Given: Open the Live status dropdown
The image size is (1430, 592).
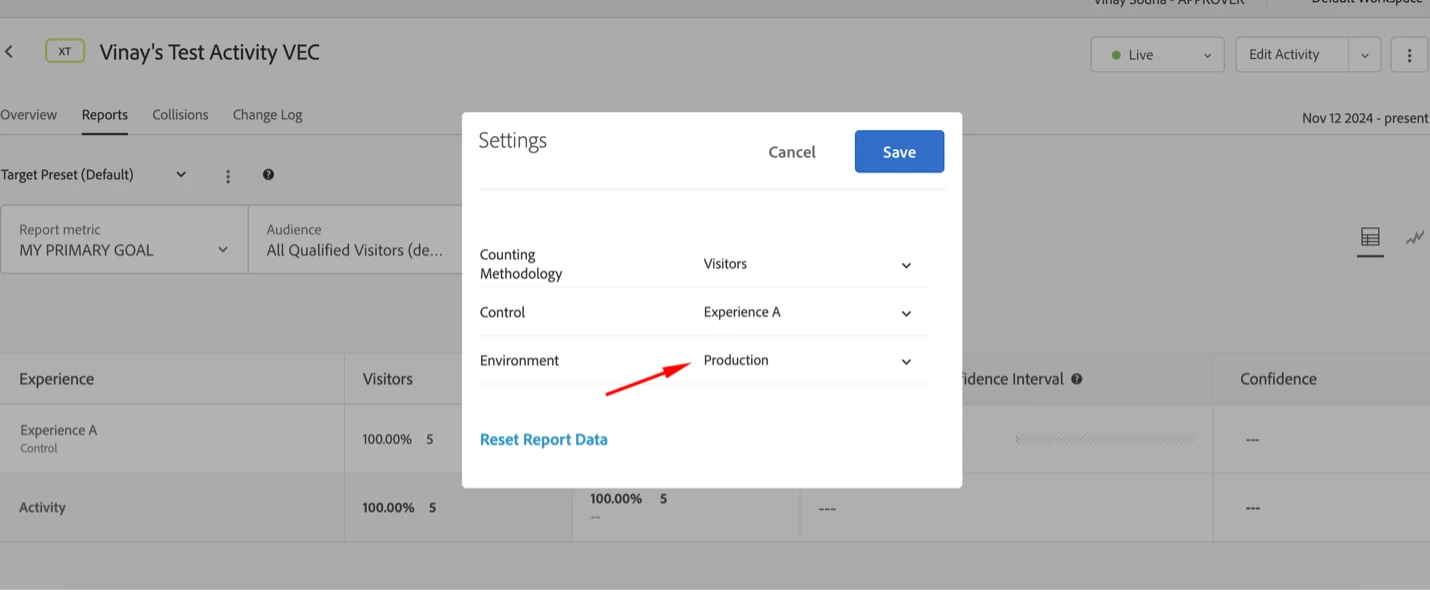Looking at the screenshot, I should 1158,55.
